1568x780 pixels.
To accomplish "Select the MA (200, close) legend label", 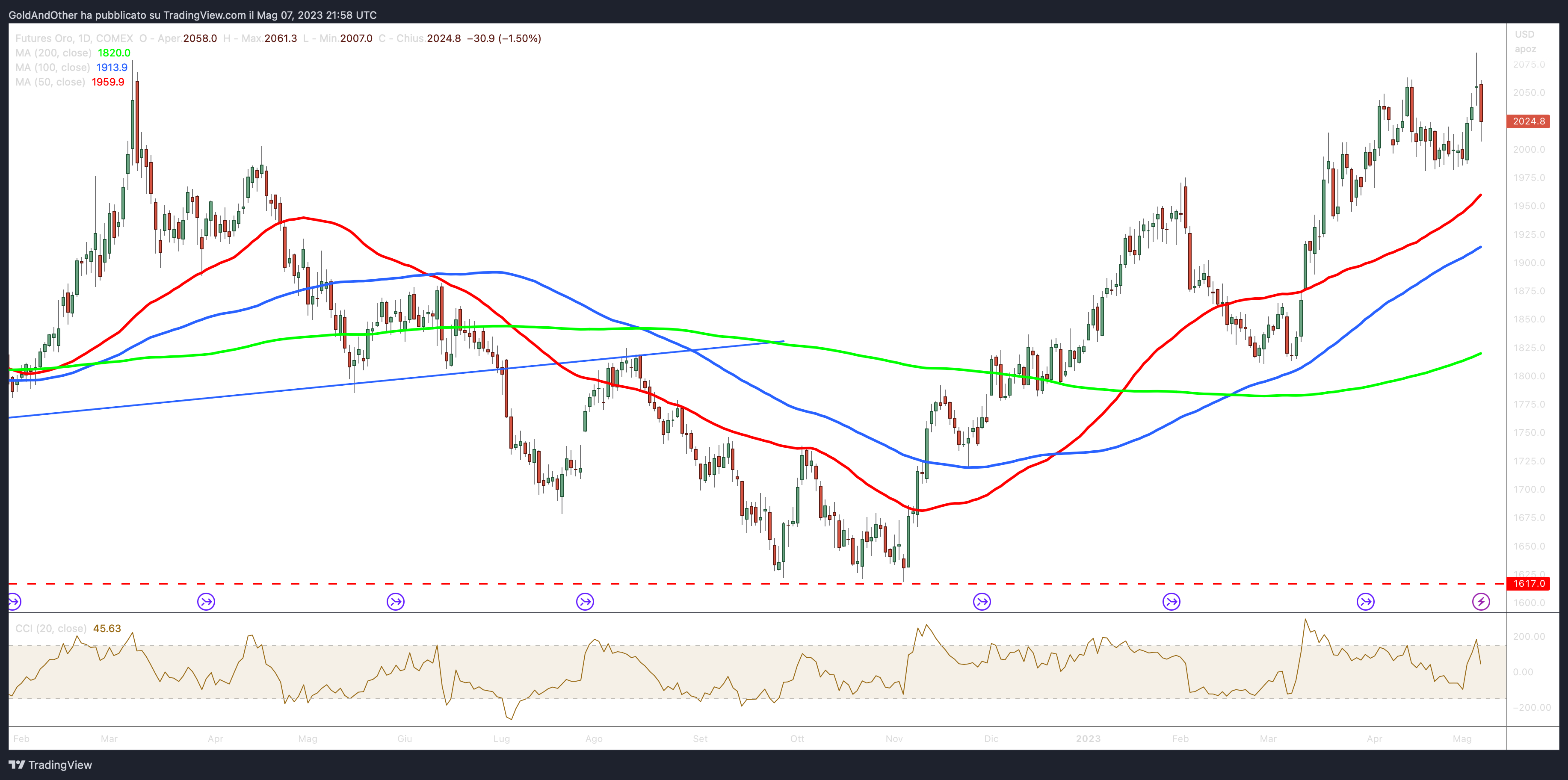I will 53,53.
